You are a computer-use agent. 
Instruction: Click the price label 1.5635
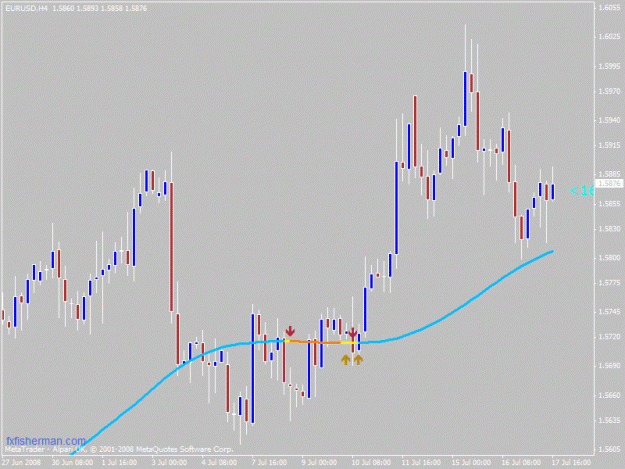[x=609, y=420]
